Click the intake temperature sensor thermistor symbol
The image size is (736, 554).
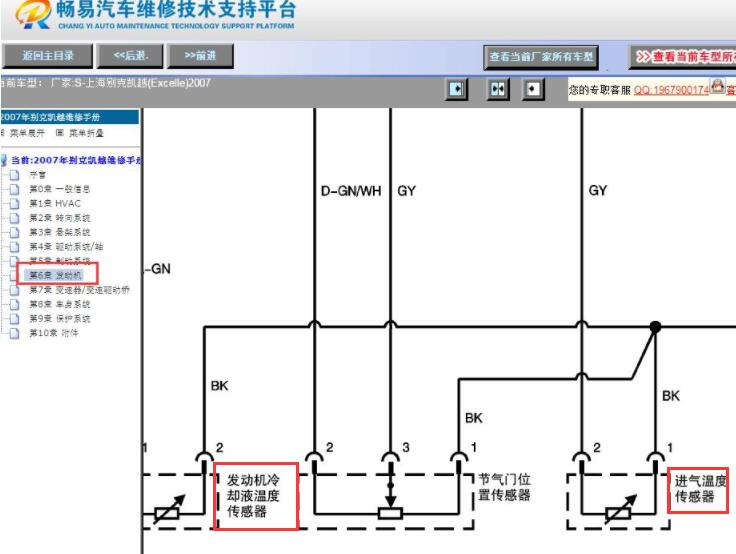621,510
